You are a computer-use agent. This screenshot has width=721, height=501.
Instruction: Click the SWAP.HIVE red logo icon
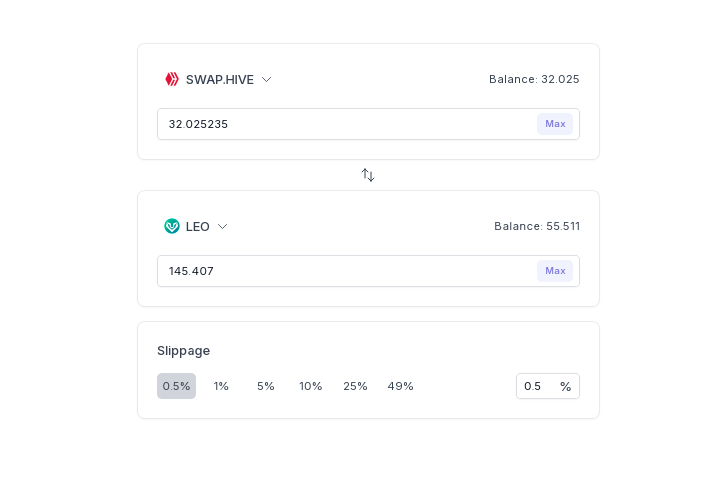tap(172, 79)
